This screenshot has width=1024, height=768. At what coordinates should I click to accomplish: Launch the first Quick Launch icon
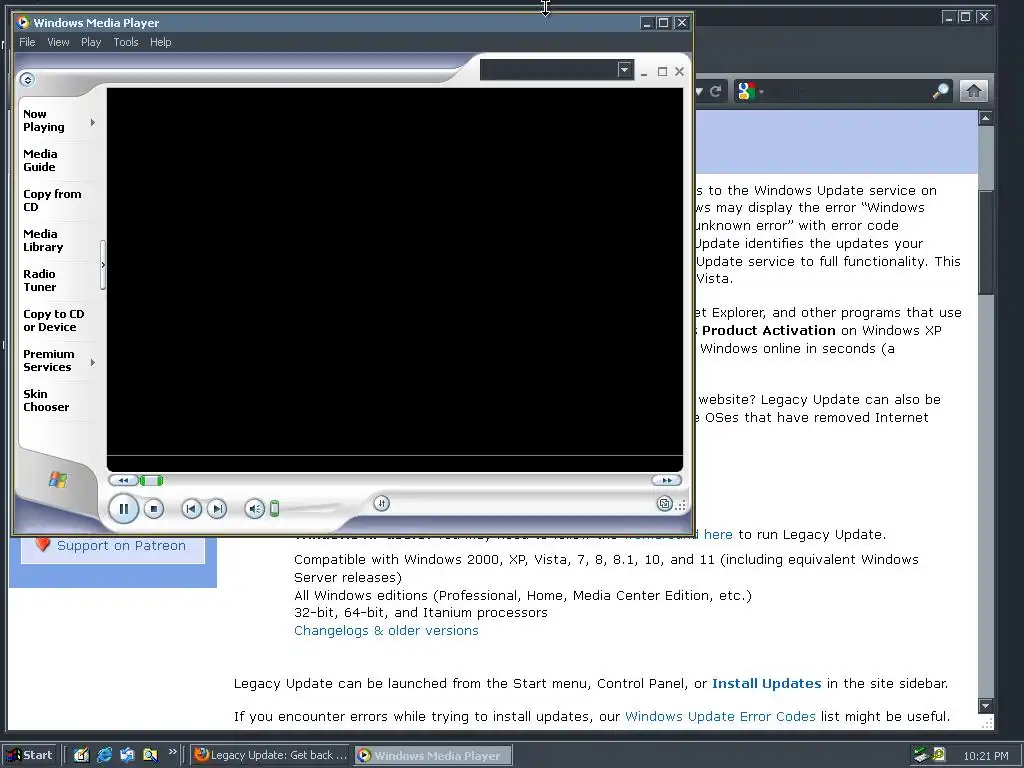(x=81, y=755)
